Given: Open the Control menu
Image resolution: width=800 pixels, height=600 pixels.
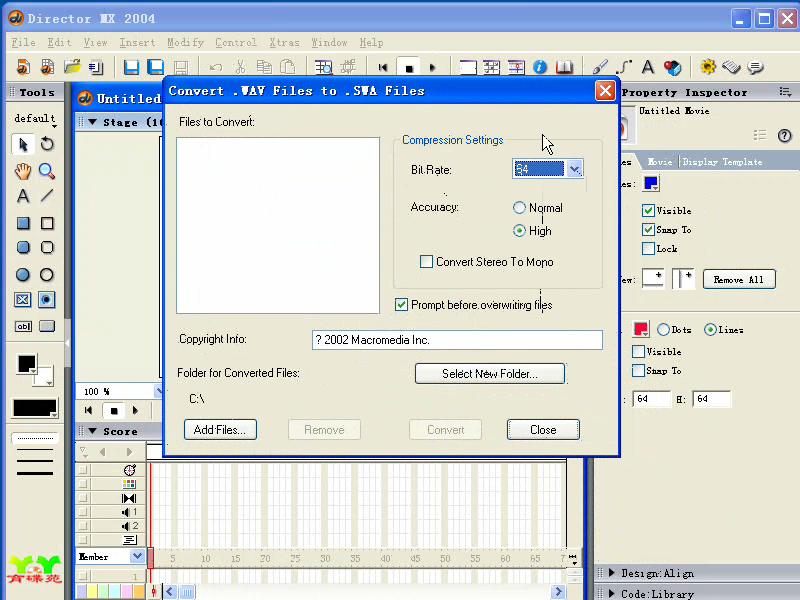Looking at the screenshot, I should point(235,42).
